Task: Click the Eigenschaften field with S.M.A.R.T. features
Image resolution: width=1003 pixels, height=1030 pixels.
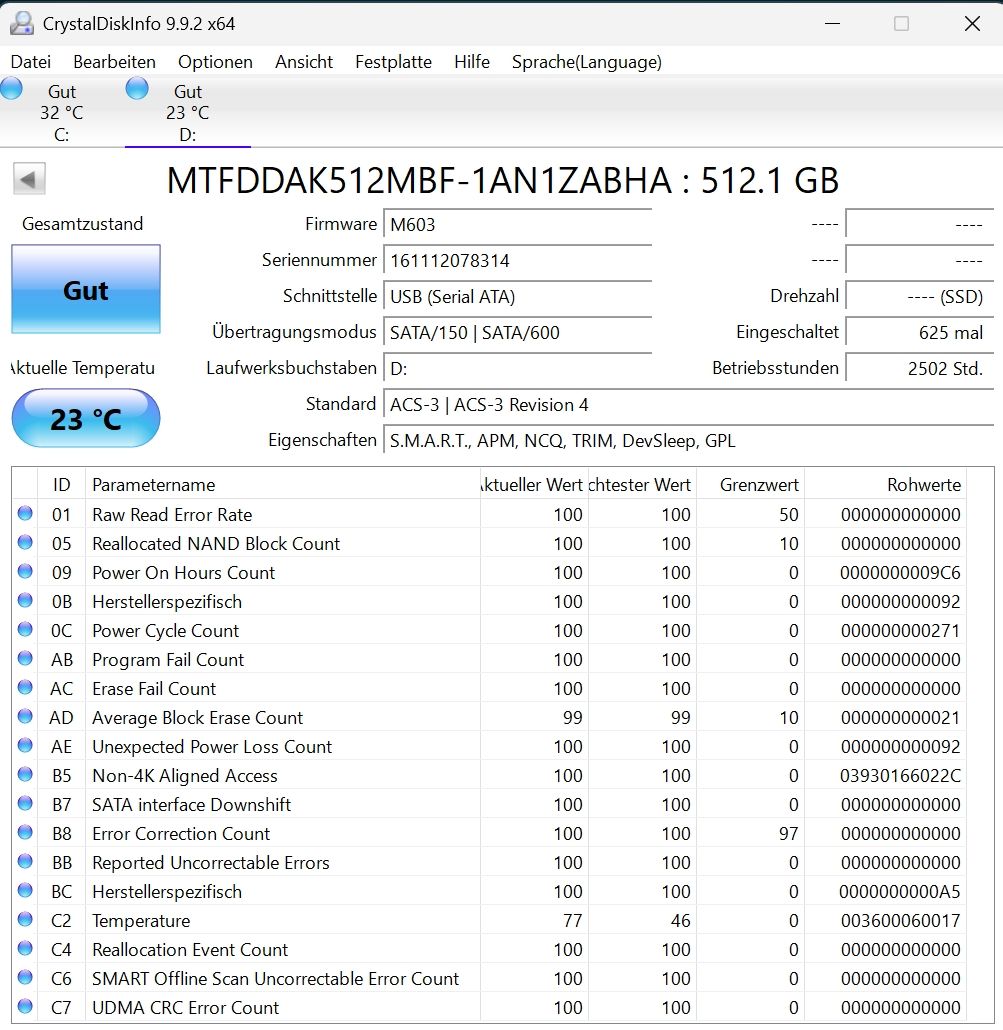Action: pos(688,440)
